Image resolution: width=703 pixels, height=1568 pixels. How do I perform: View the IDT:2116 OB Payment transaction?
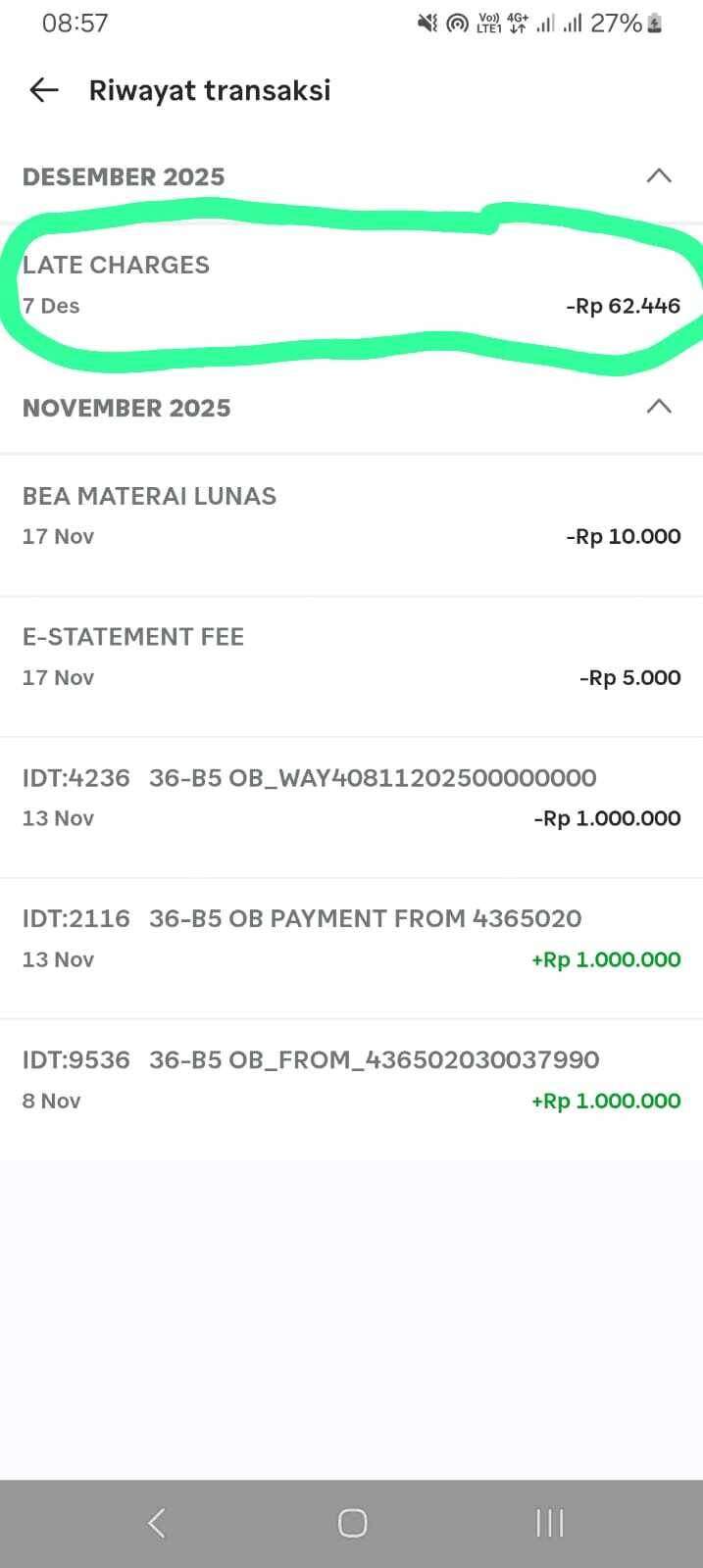point(351,939)
